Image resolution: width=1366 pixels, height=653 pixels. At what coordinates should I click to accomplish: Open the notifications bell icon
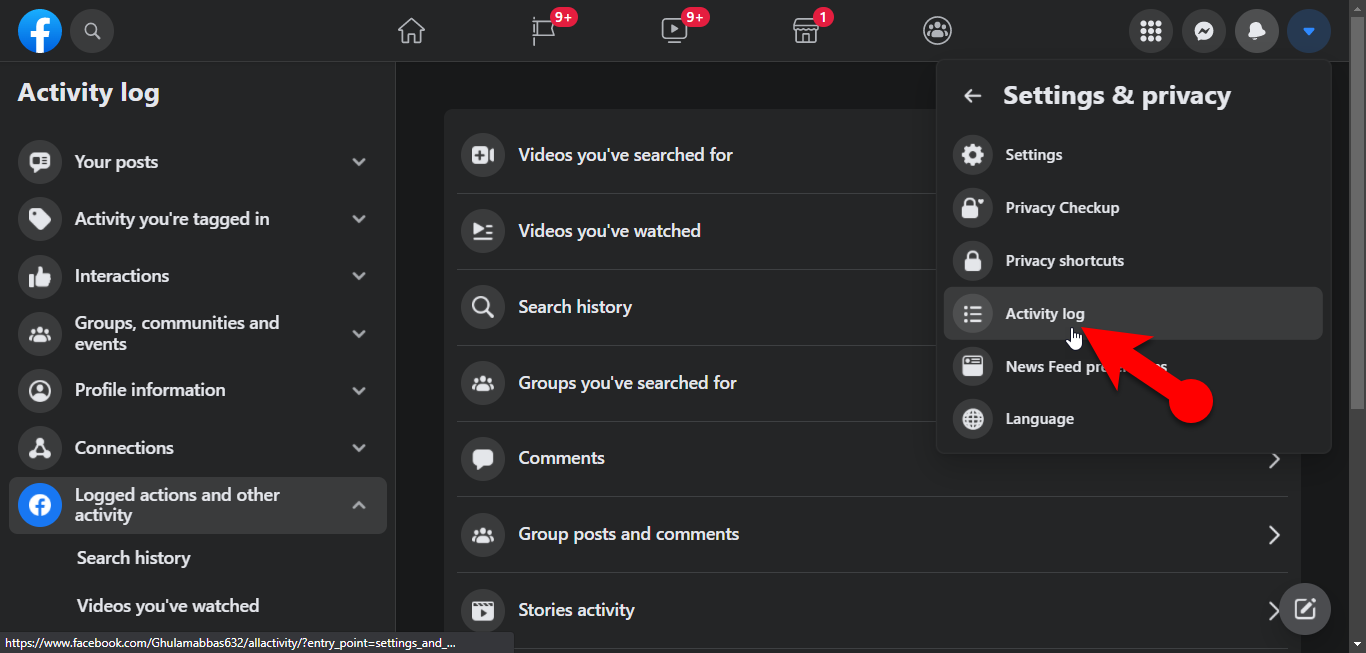click(x=1256, y=31)
